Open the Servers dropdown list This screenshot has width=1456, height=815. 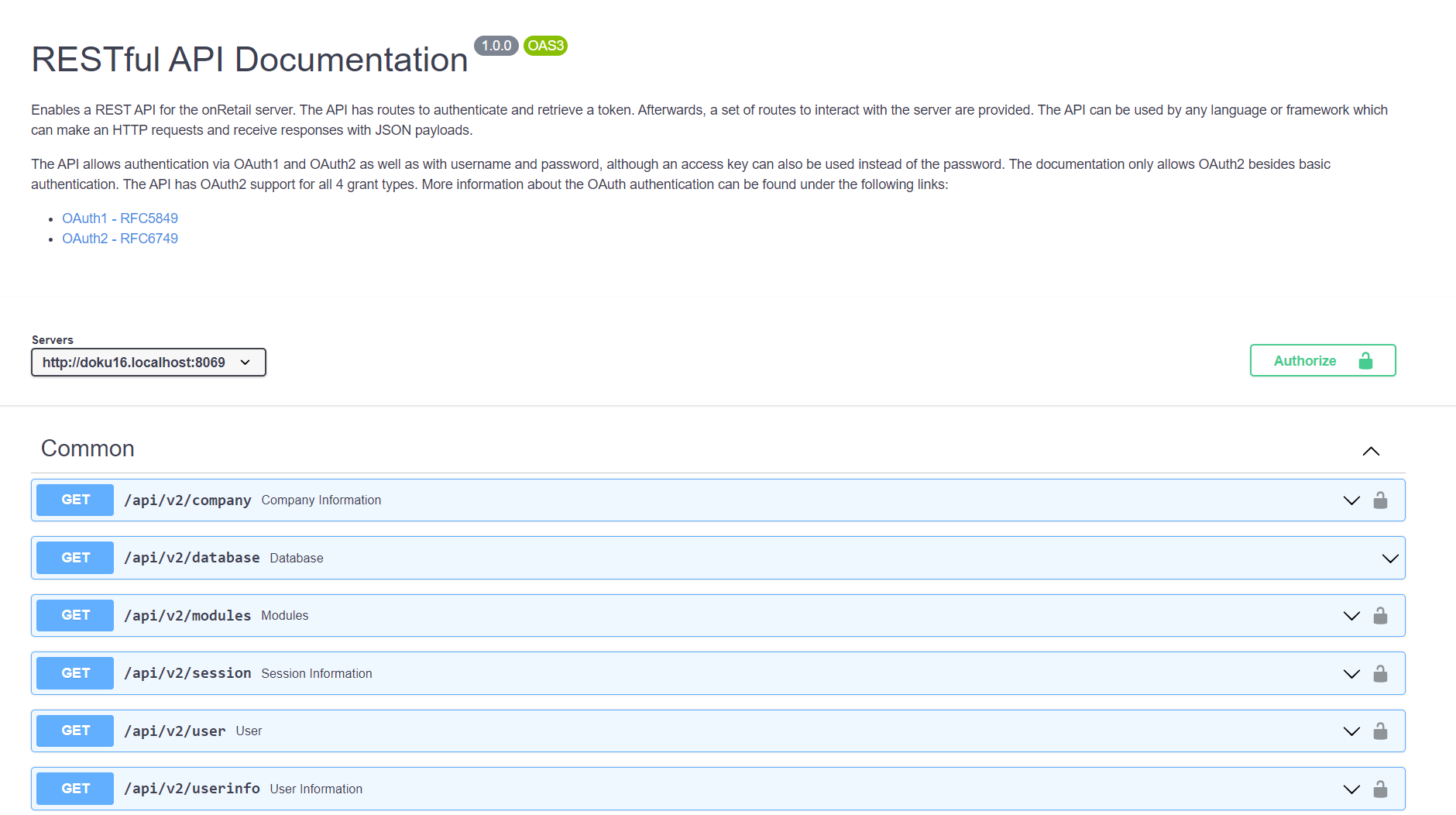tap(148, 363)
